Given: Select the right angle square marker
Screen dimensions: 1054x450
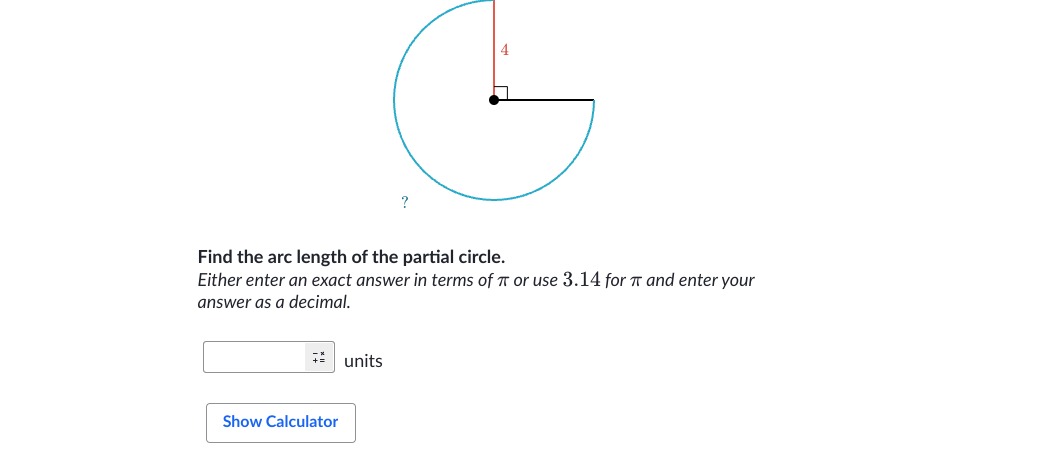Looking at the screenshot, I should tap(501, 93).
